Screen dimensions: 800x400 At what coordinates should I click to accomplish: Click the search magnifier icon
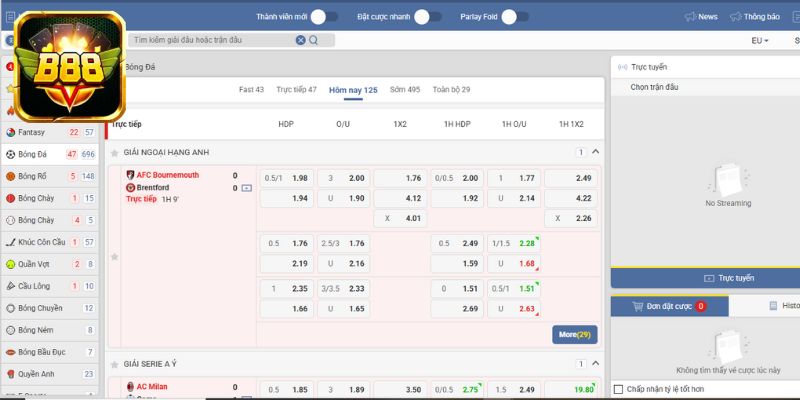(x=313, y=40)
